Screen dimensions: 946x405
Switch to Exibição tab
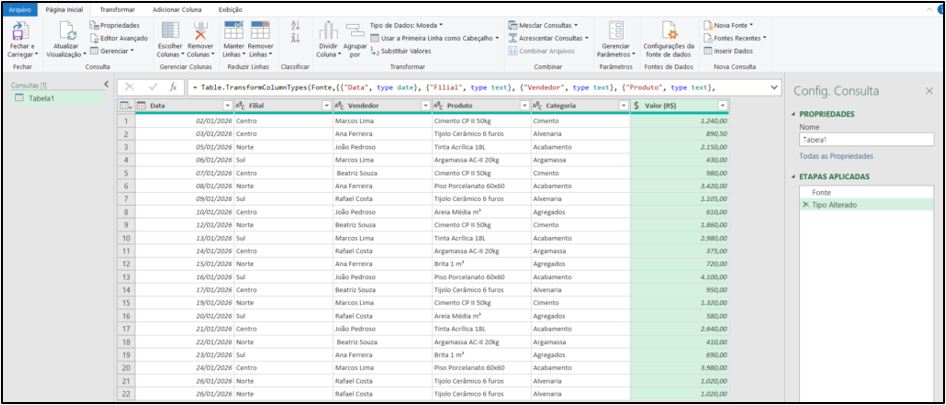point(230,10)
